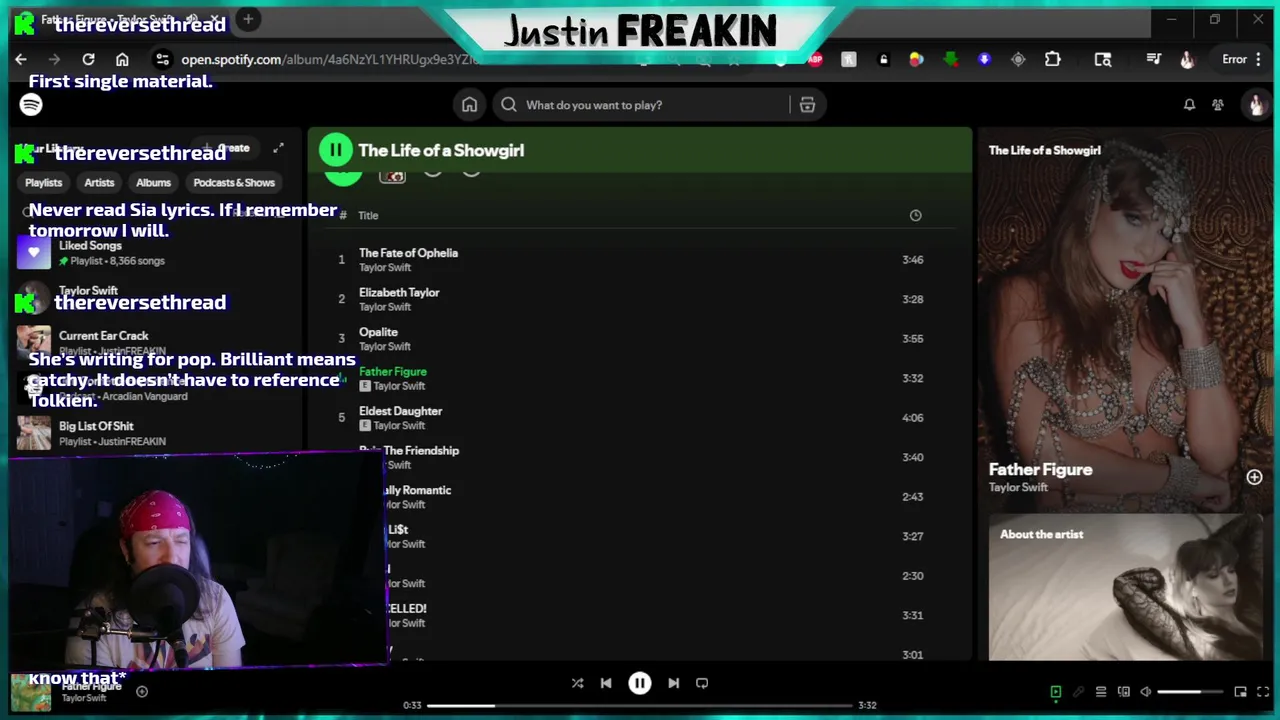Click the Title column header
The image size is (1280, 720).
368,215
